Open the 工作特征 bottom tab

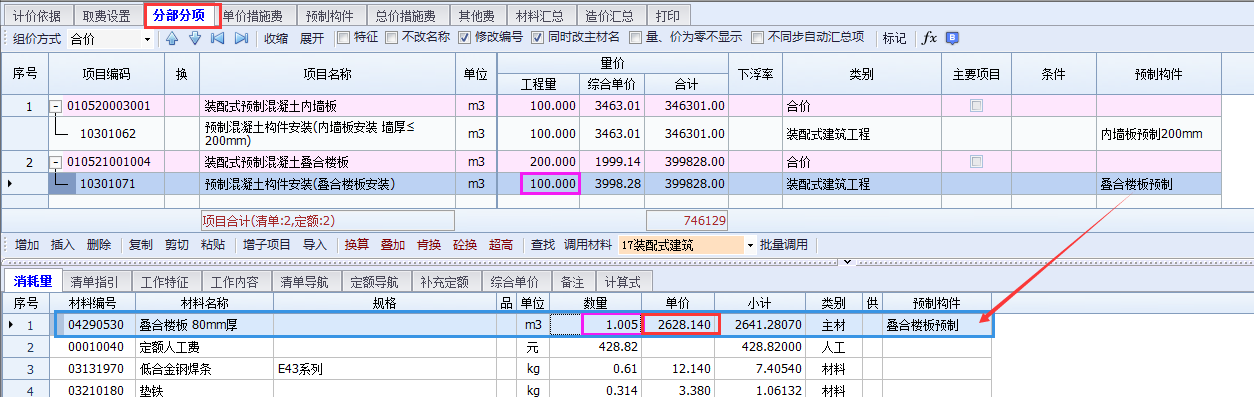pyautogui.click(x=166, y=282)
